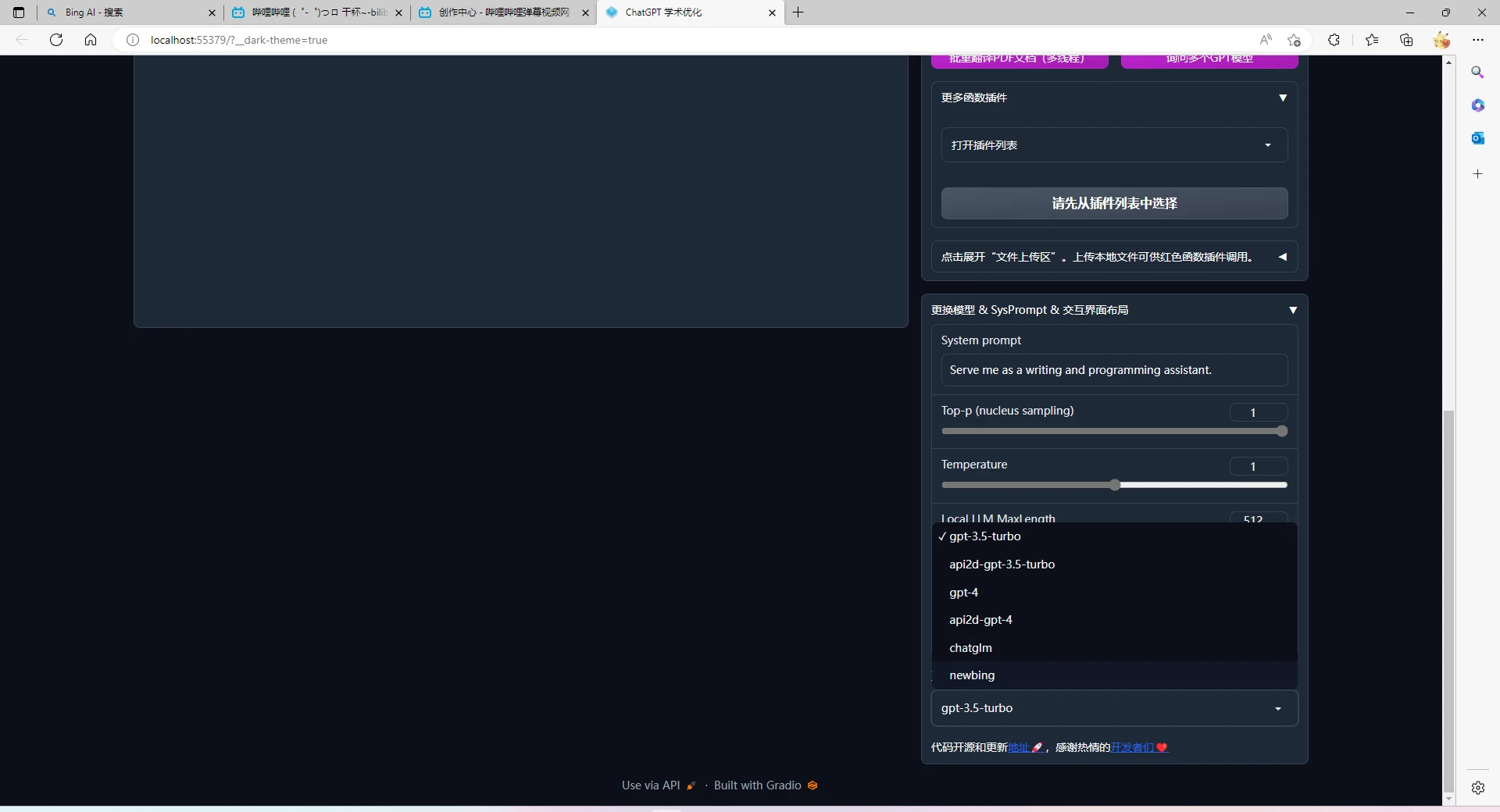Choose api2d-gpt-4 model option
This screenshot has height=812, width=1500.
[1114, 620]
